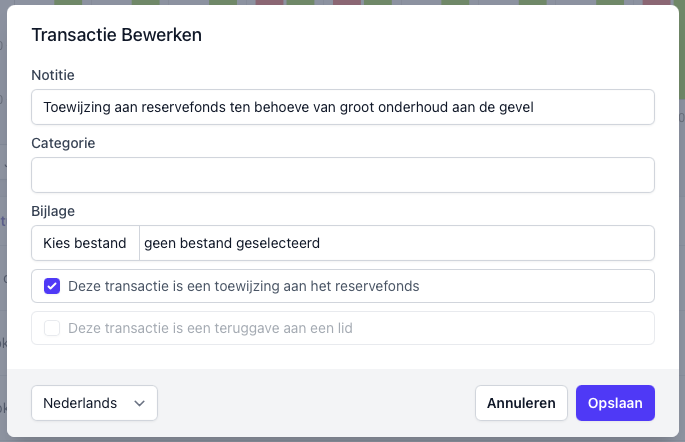Click the Bijlage field label
The image size is (685, 442).
click(53, 211)
